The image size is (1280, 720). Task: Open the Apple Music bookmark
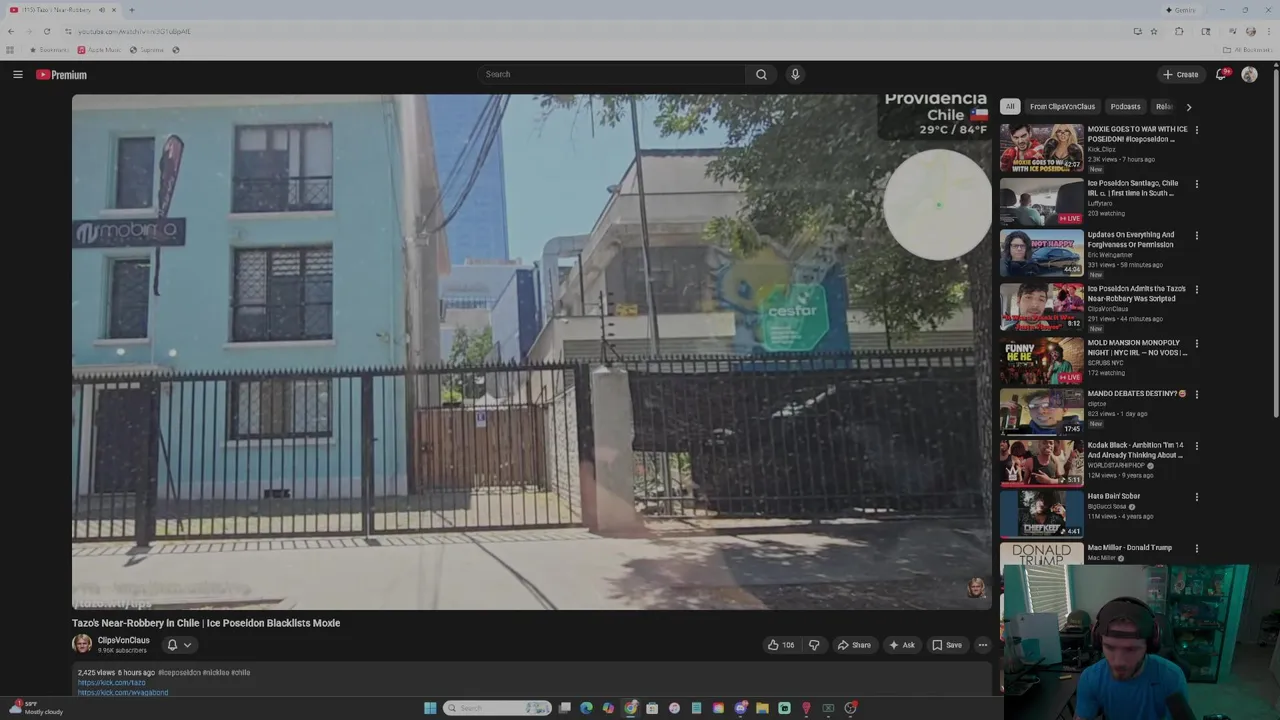99,50
